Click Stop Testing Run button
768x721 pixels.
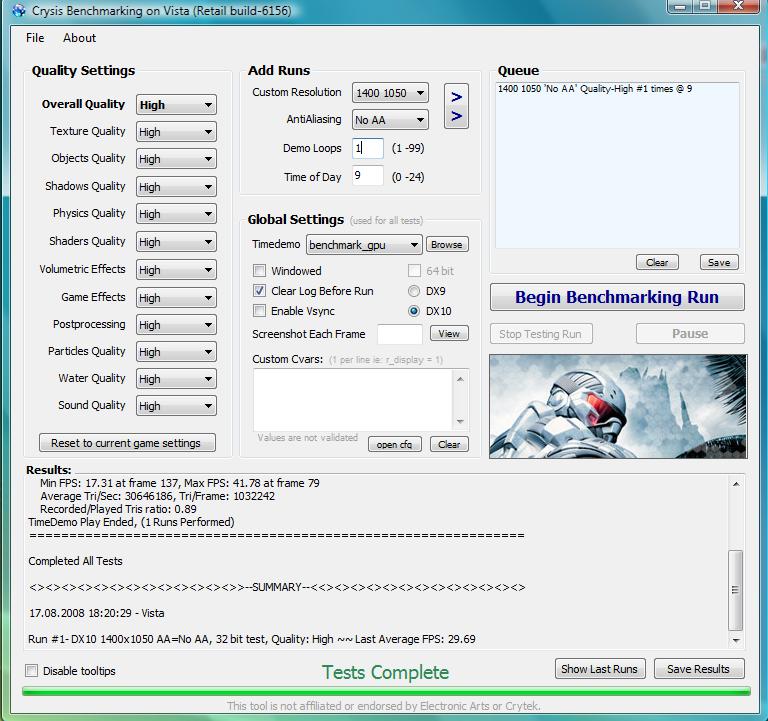coord(541,334)
